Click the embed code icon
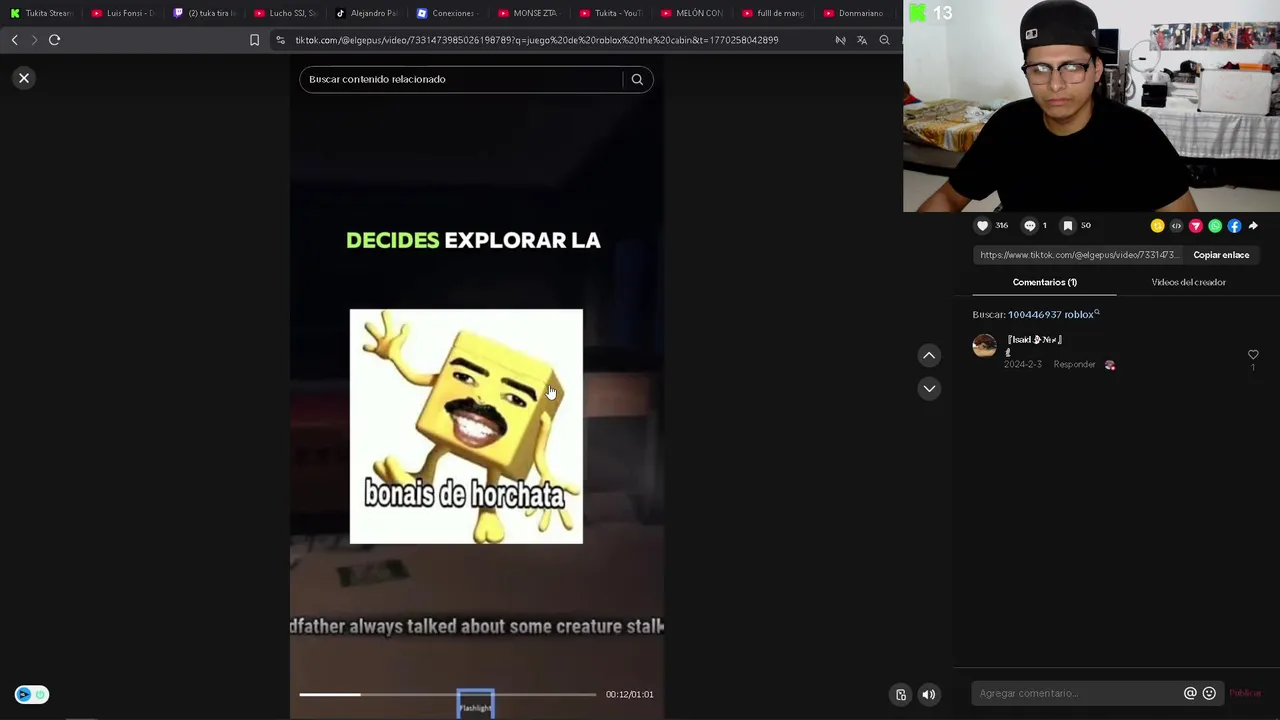This screenshot has width=1280, height=720. click(1176, 226)
